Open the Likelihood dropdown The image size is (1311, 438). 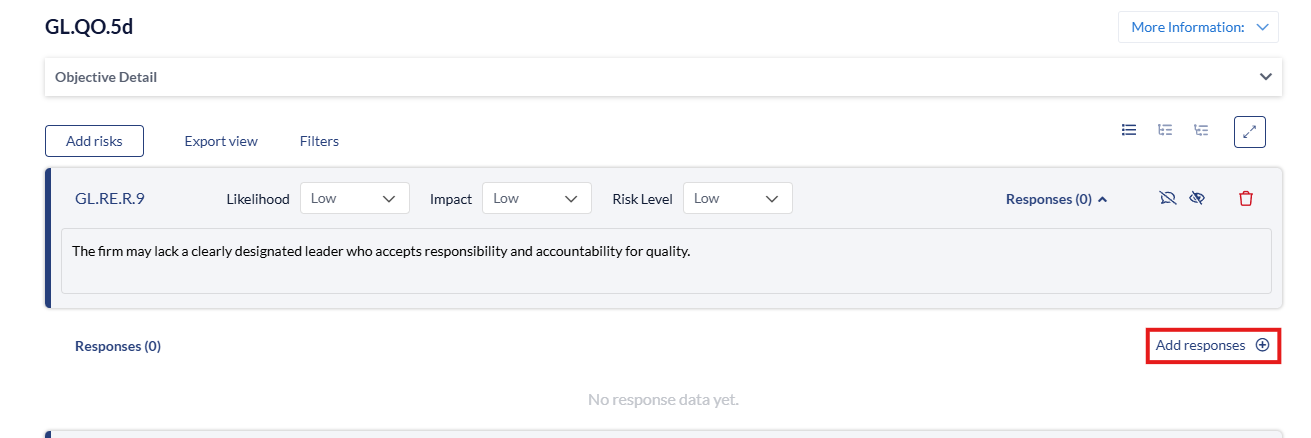pyautogui.click(x=354, y=198)
